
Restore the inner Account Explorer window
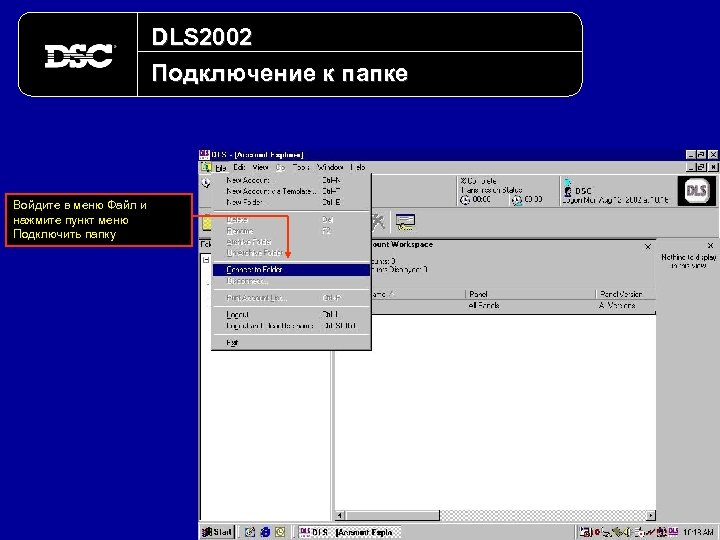point(701,167)
